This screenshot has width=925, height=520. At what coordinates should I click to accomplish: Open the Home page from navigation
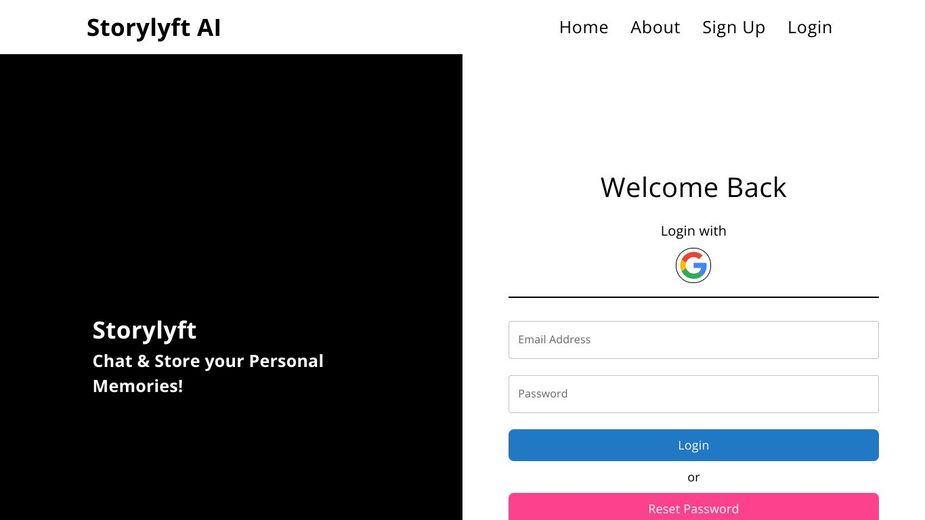(583, 27)
